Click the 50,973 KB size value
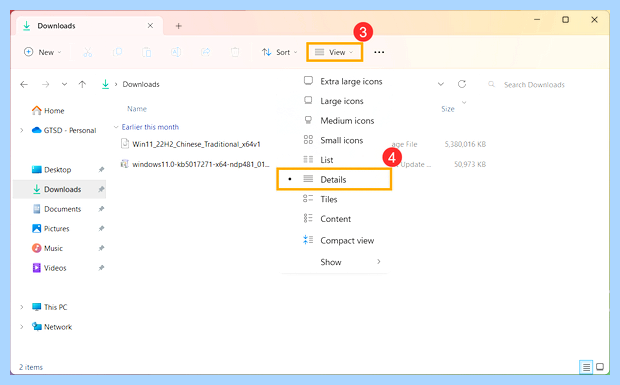Viewport: 620px width, 385px height. [470, 164]
